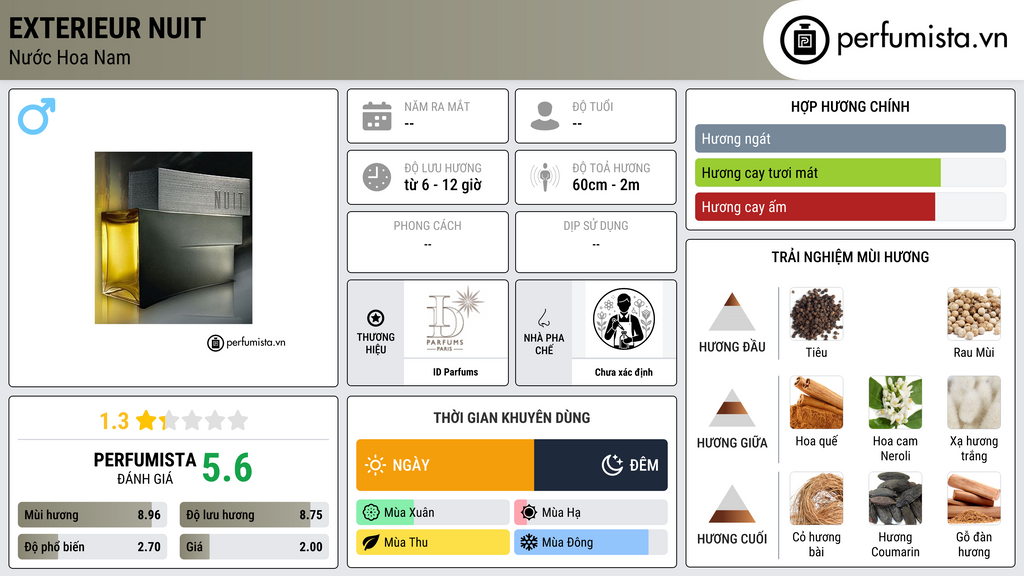Click the Độ lưu hương score bar
Screen dimensions: 1024x576
[x=254, y=515]
